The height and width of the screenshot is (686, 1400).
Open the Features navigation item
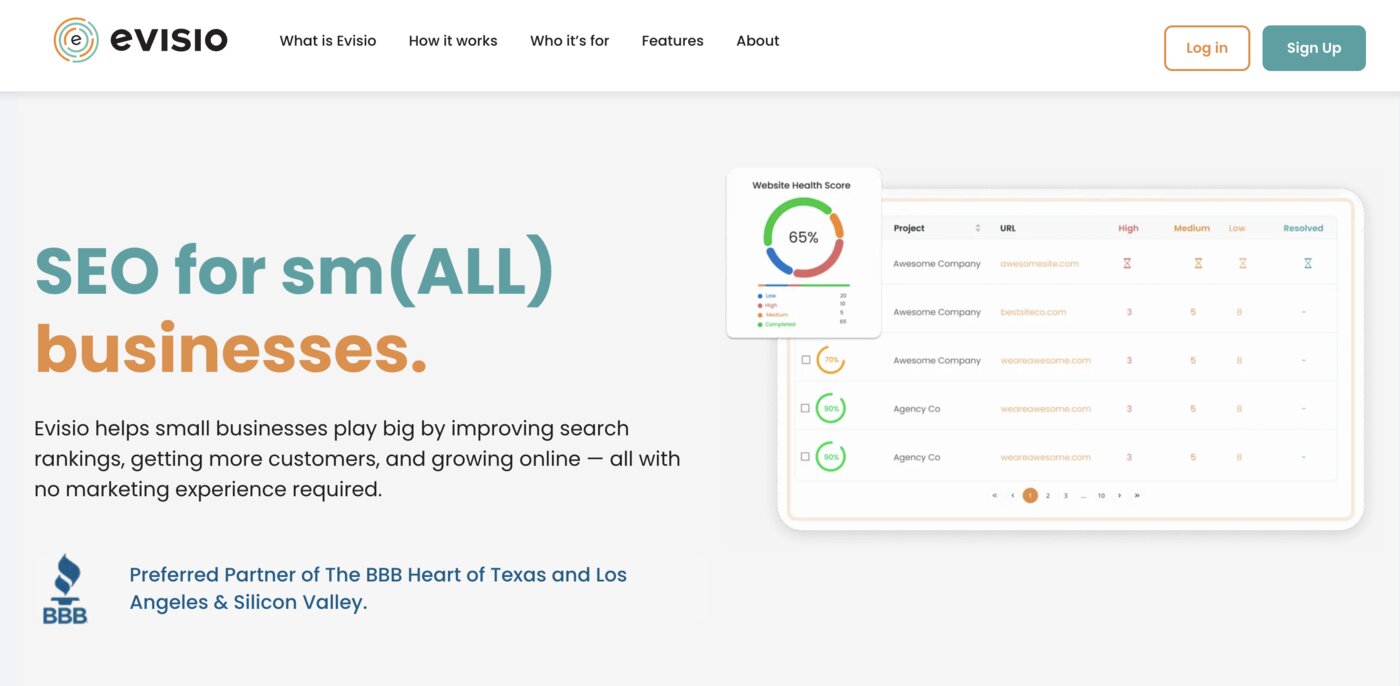click(x=672, y=40)
